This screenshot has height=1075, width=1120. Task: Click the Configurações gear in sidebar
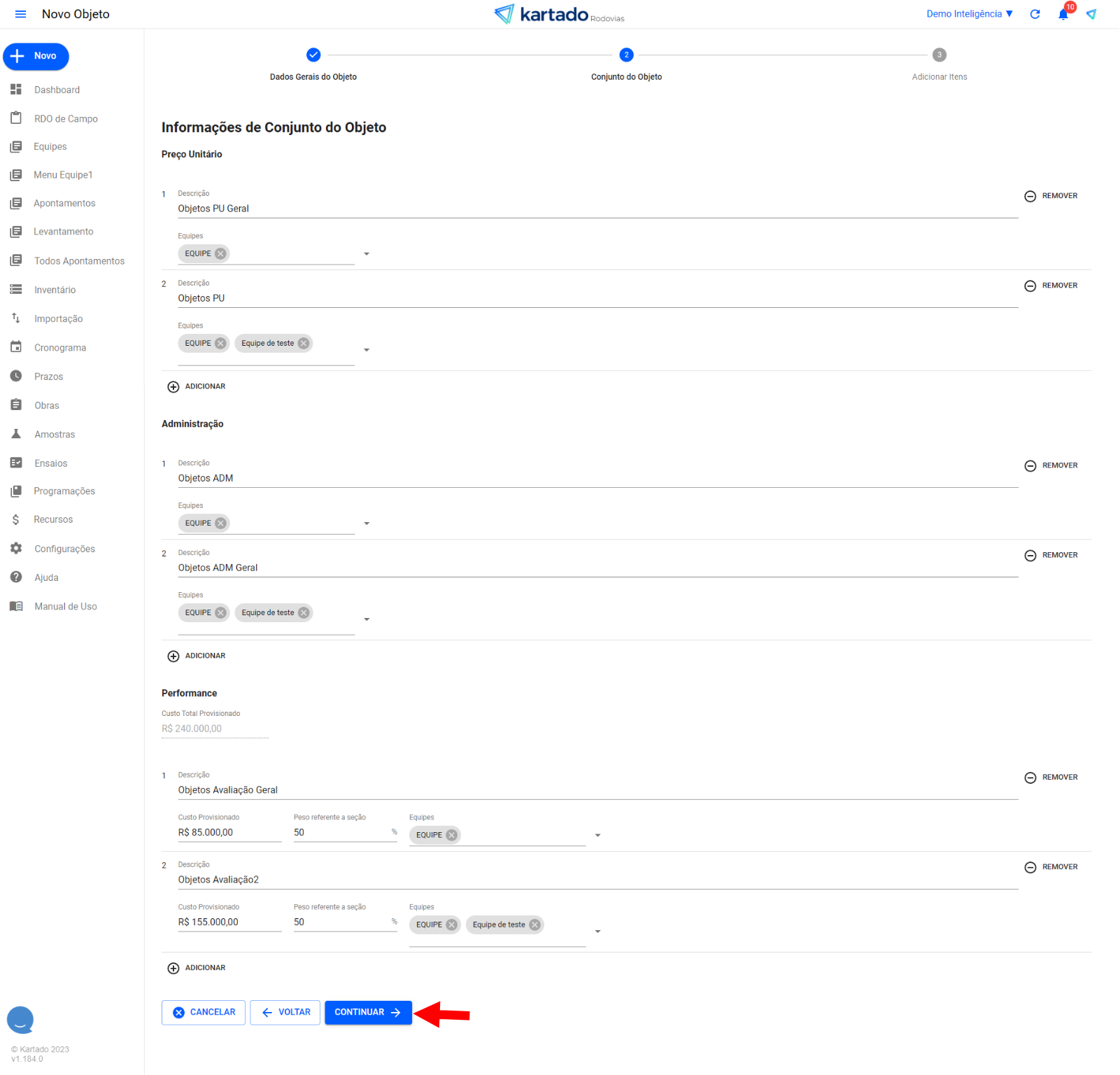[x=16, y=549]
